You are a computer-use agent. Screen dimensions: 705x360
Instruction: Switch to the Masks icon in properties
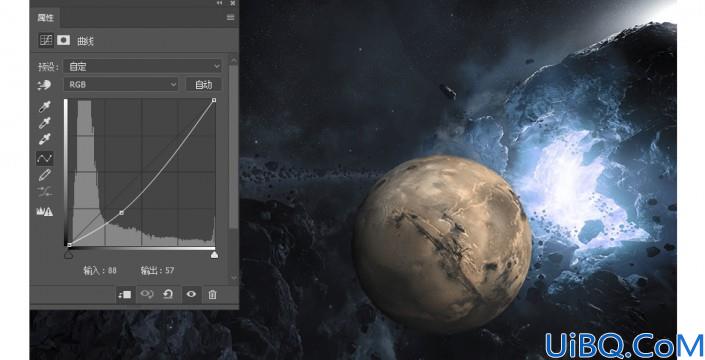(63, 40)
